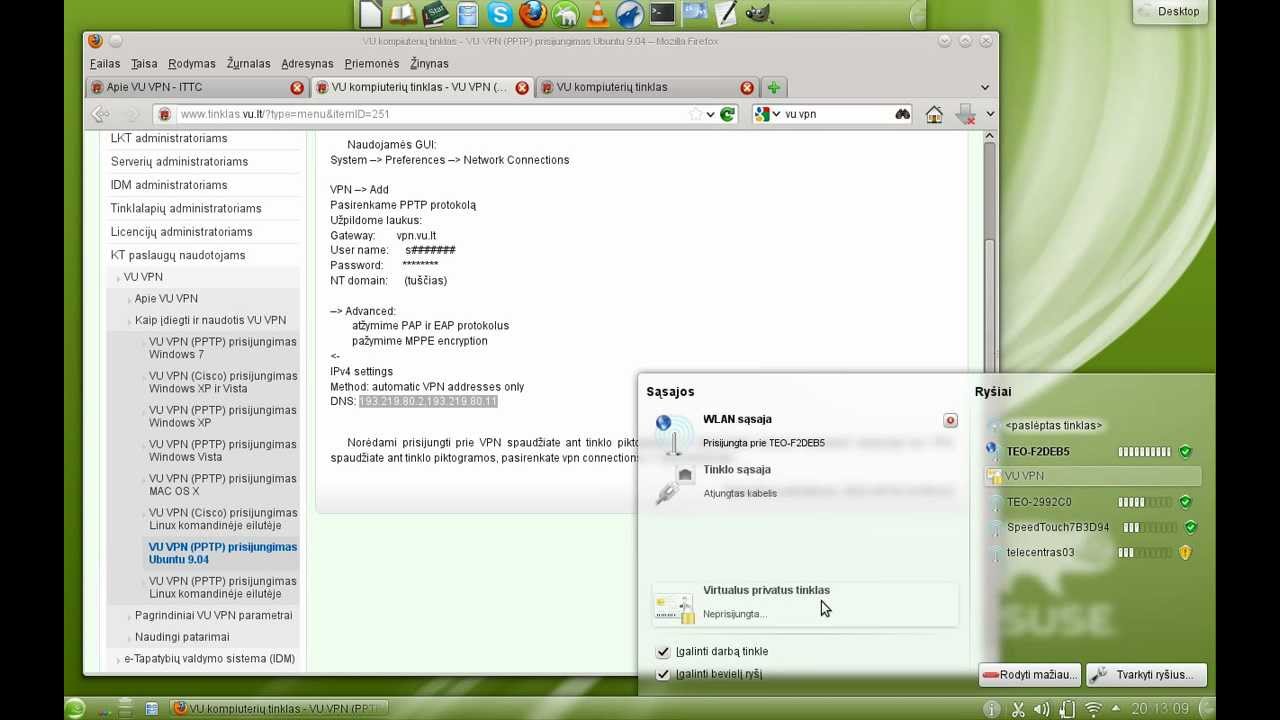Open the Priemonės menu
Viewport: 1280px width, 720px height.
point(371,63)
